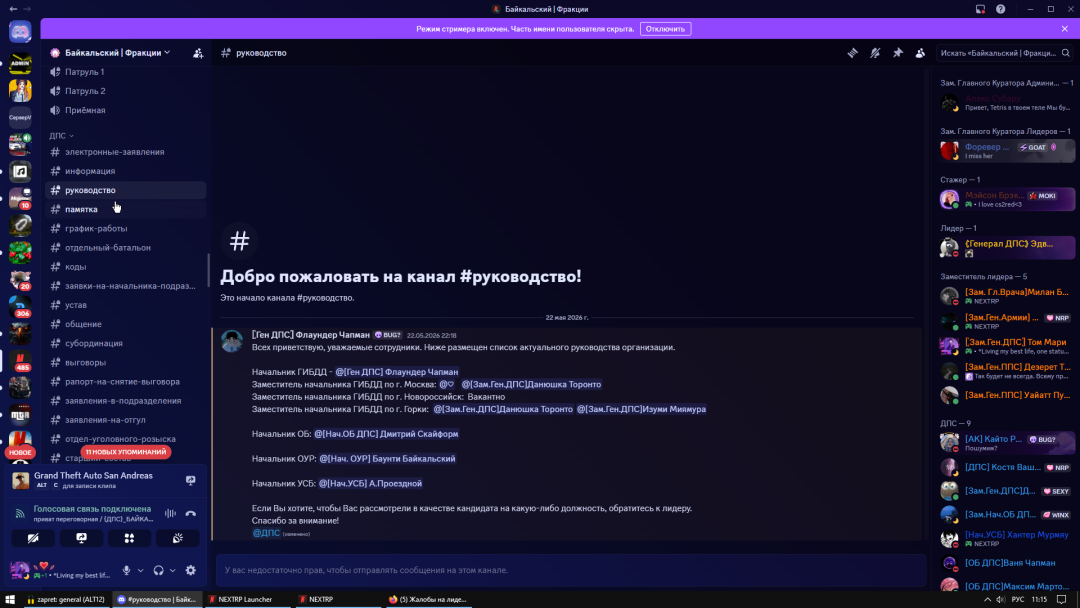
Task: Open the inbox icon in title bar
Action: pos(980,9)
